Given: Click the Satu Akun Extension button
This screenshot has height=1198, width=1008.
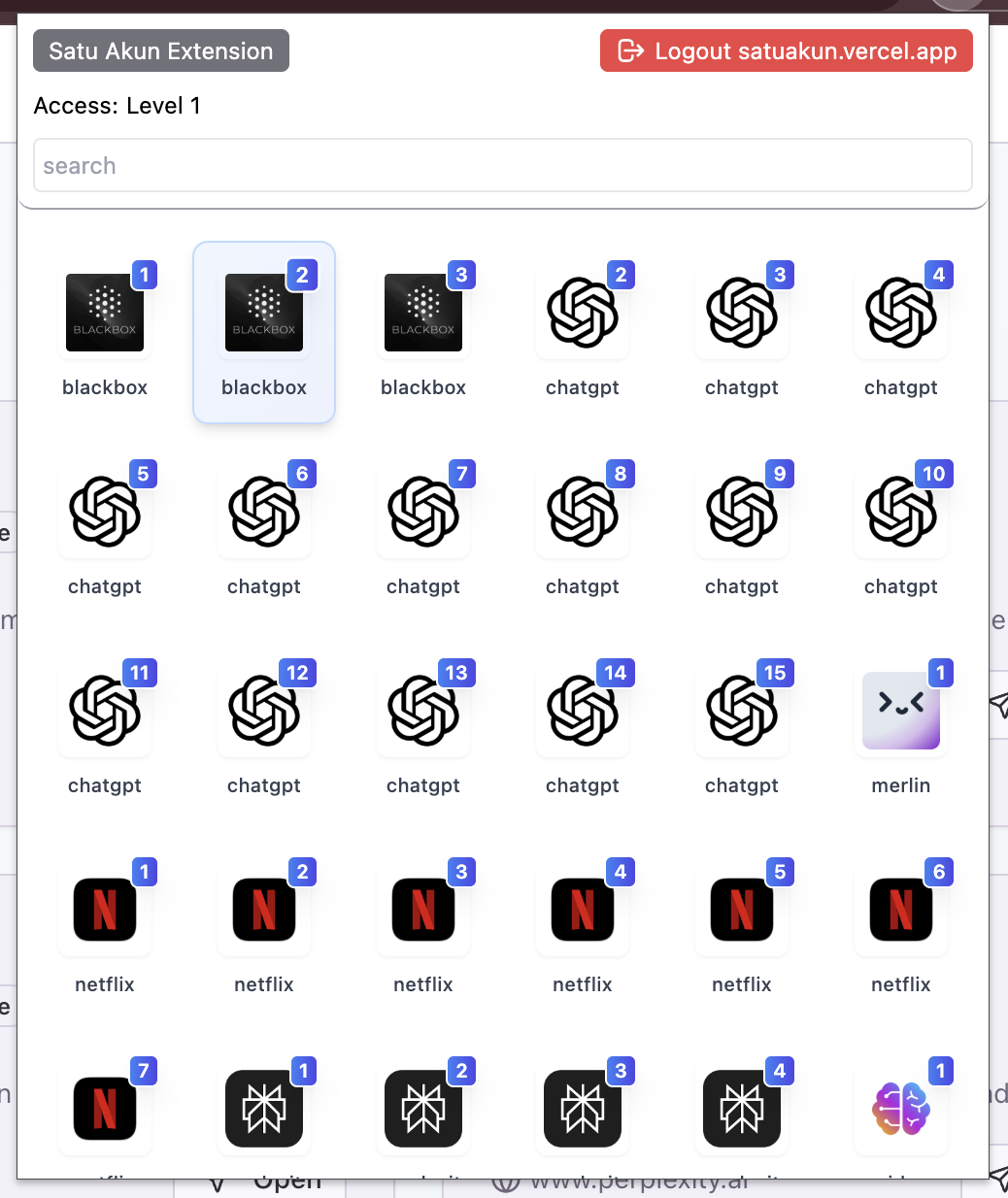Looking at the screenshot, I should [161, 50].
